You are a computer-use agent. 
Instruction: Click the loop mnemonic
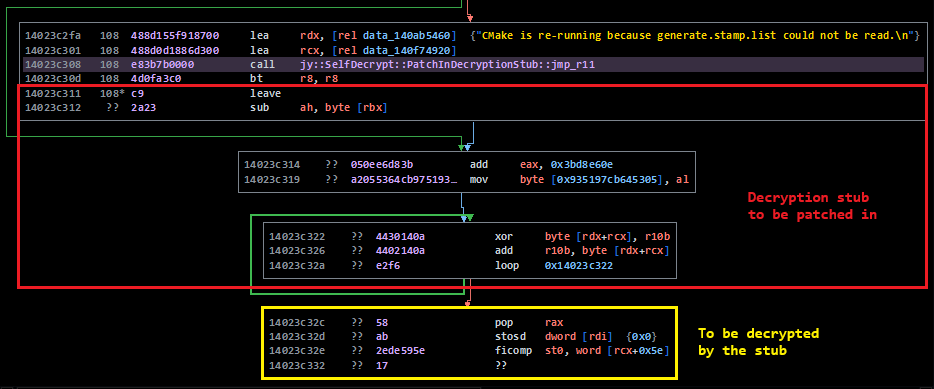507,266
